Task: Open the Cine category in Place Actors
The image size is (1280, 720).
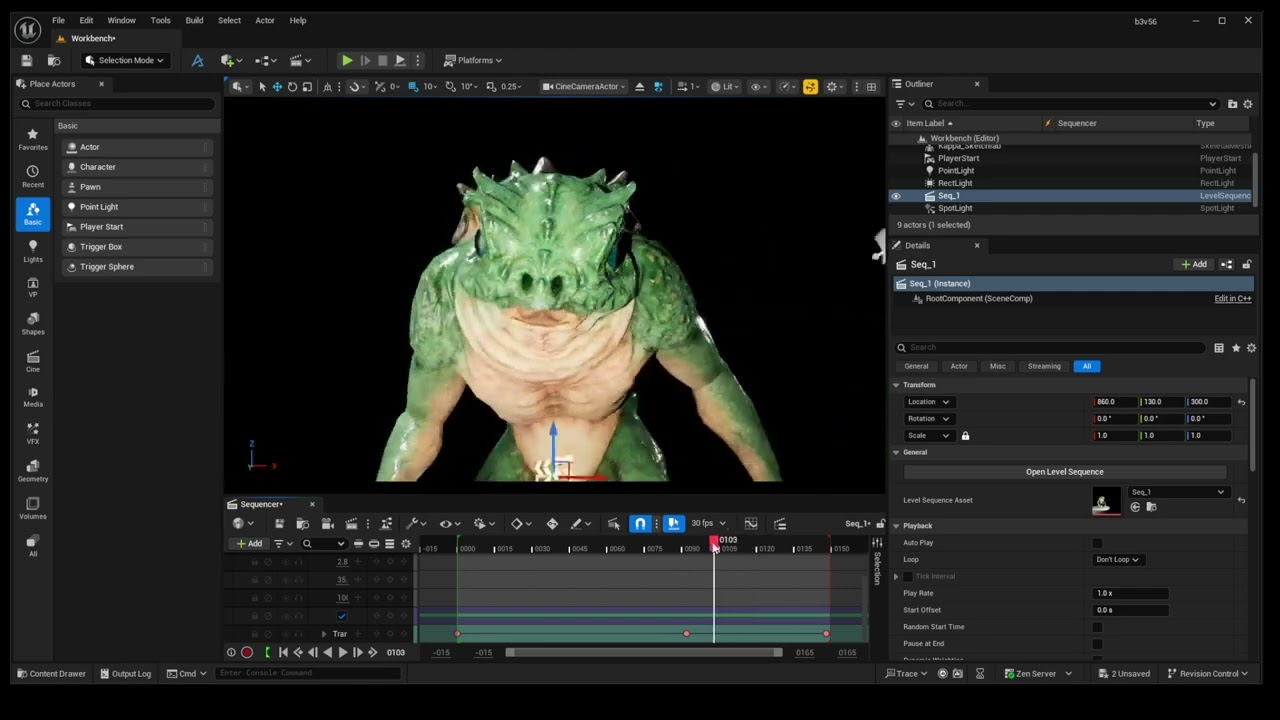Action: click(x=33, y=361)
